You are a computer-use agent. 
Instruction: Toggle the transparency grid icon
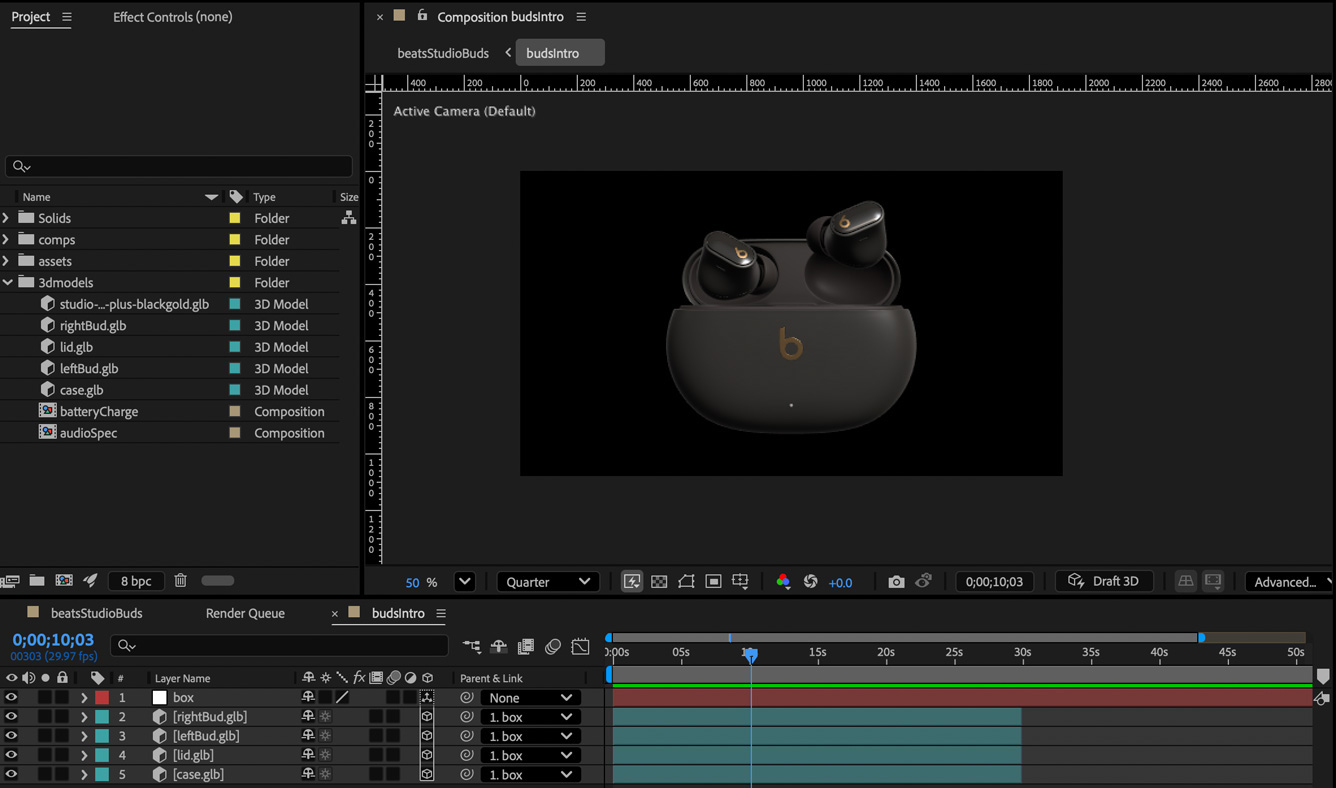(659, 582)
